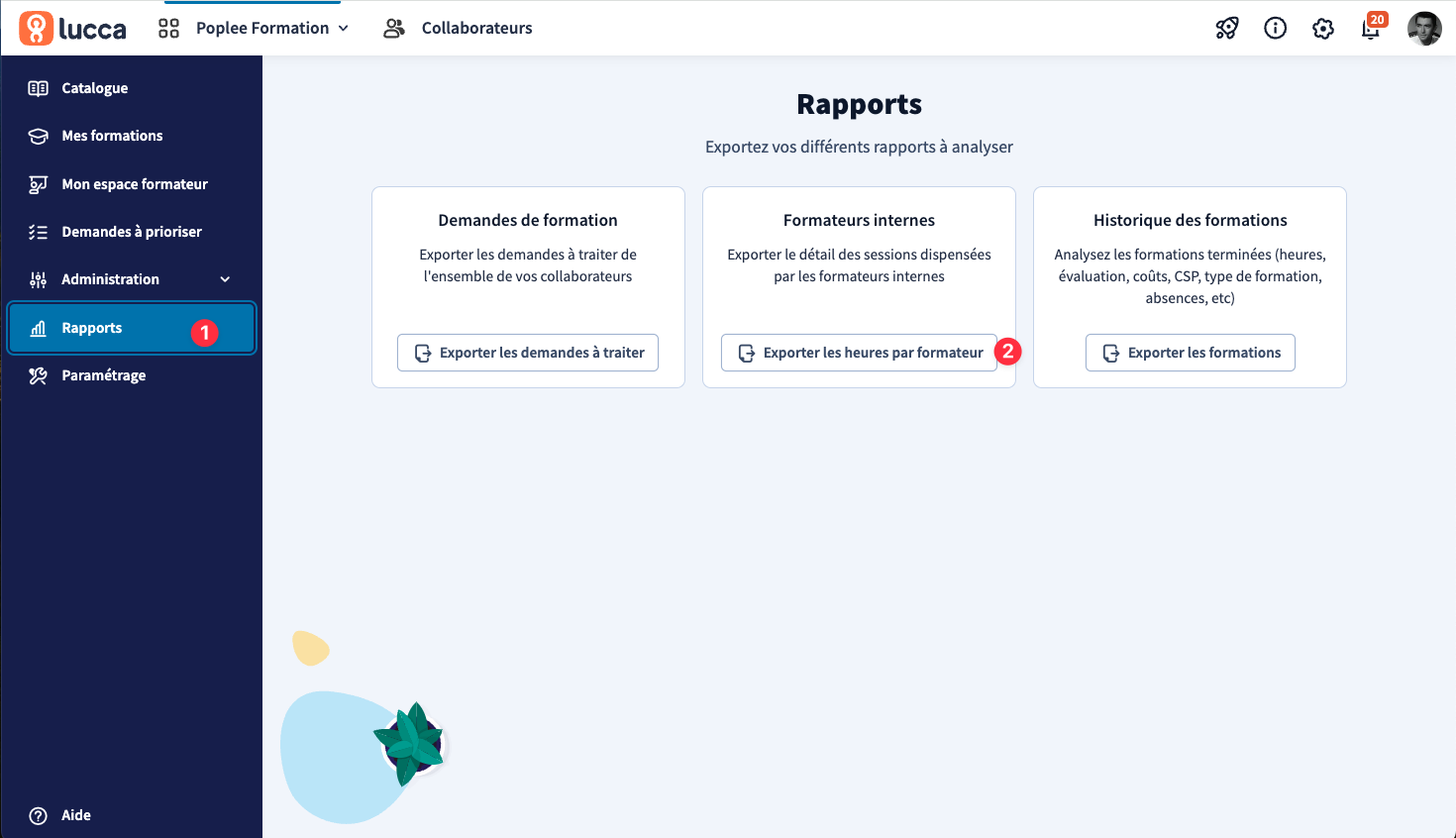Viewport: 1456px width, 838px height.
Task: Click the Administration sliders icon
Action: (39, 279)
